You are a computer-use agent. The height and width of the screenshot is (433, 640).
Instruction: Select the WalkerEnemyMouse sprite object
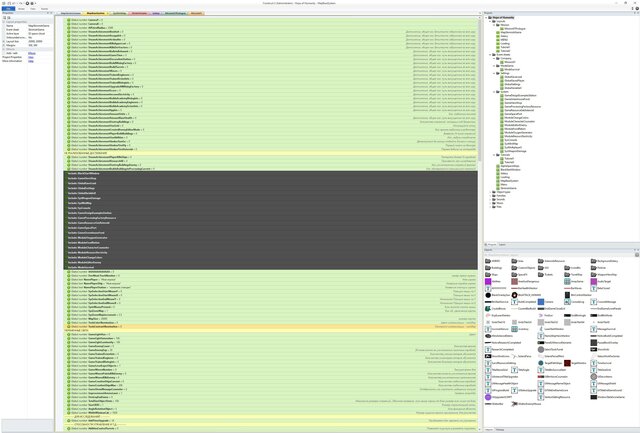click(526, 404)
